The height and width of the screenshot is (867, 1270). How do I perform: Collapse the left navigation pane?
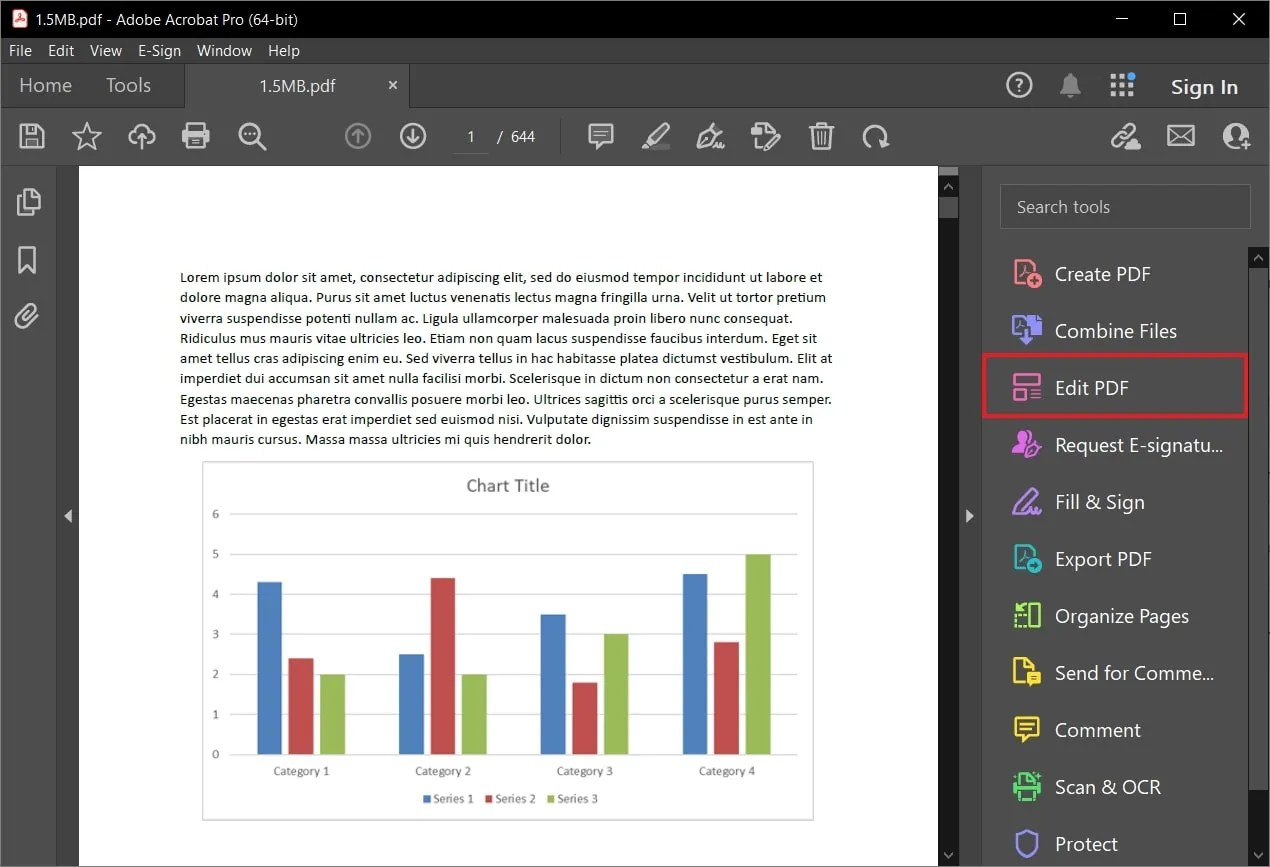68,516
